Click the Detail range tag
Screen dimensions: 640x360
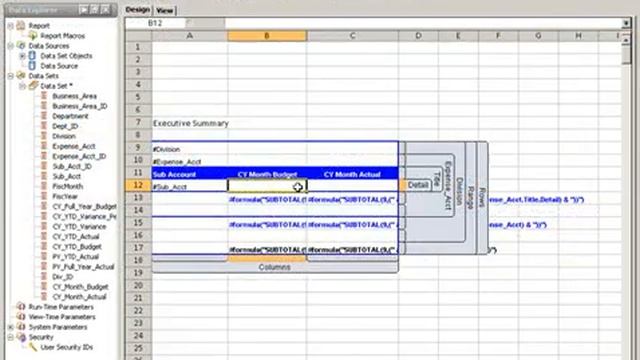pyautogui.click(x=418, y=185)
